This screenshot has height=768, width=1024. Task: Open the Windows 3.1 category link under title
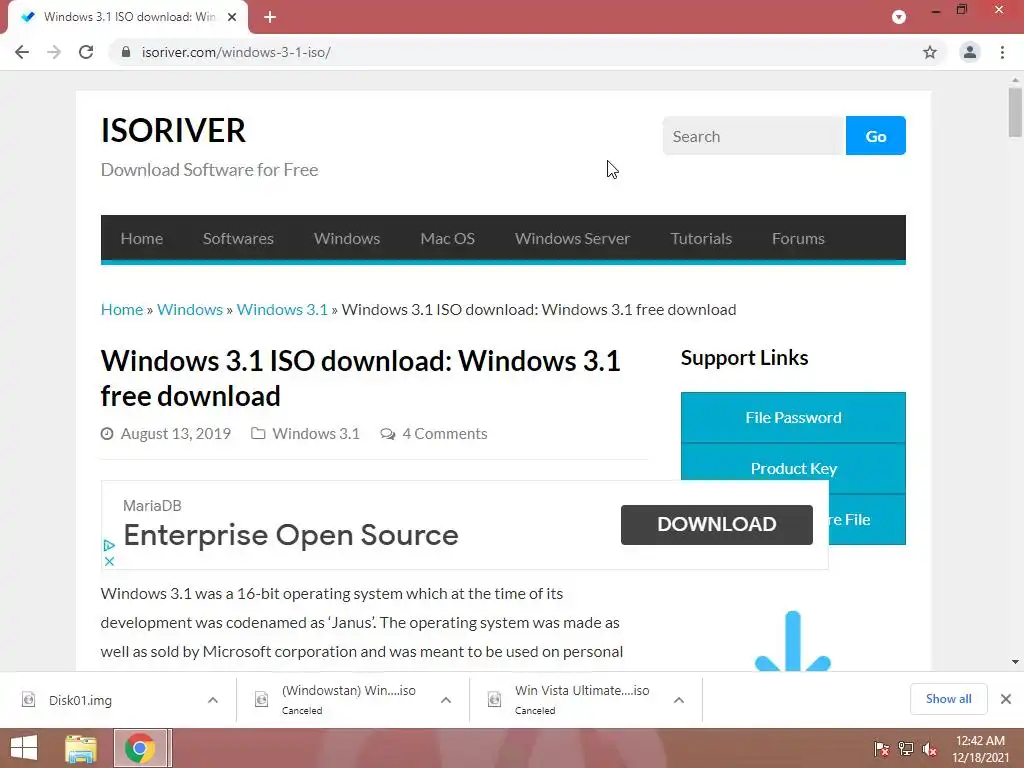(316, 434)
